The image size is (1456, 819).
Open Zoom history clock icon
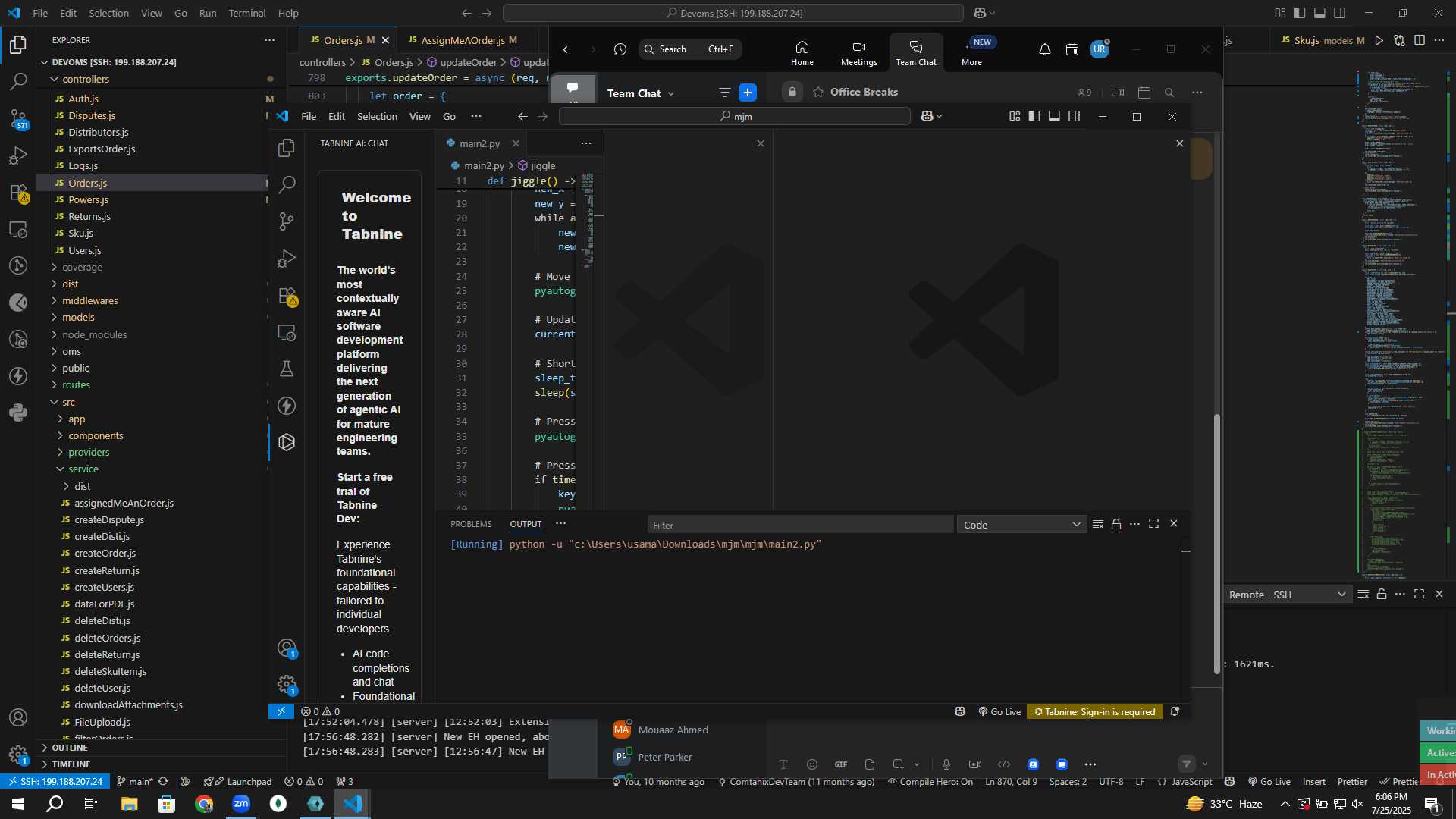pyautogui.click(x=620, y=49)
